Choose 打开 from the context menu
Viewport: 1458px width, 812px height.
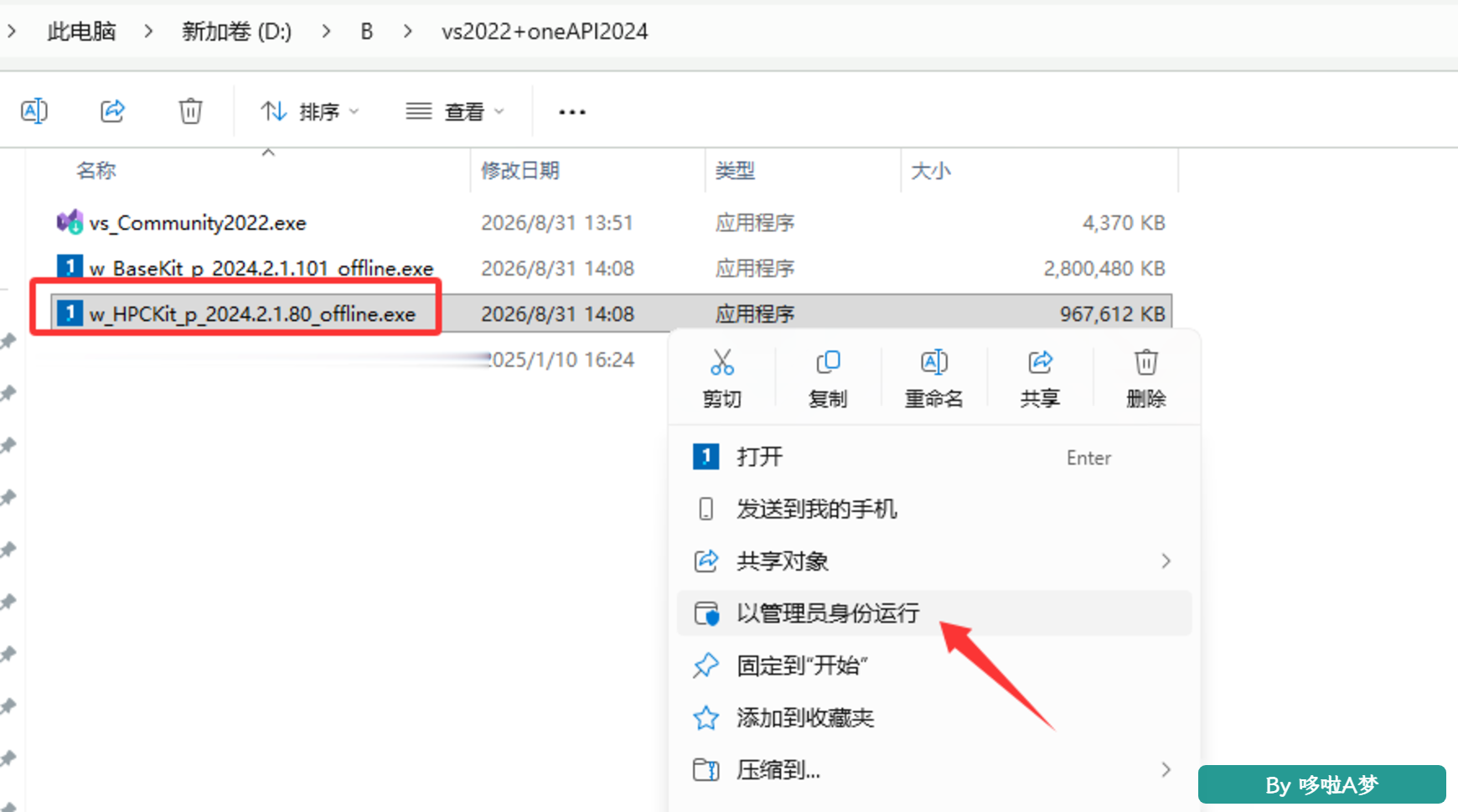(x=934, y=457)
